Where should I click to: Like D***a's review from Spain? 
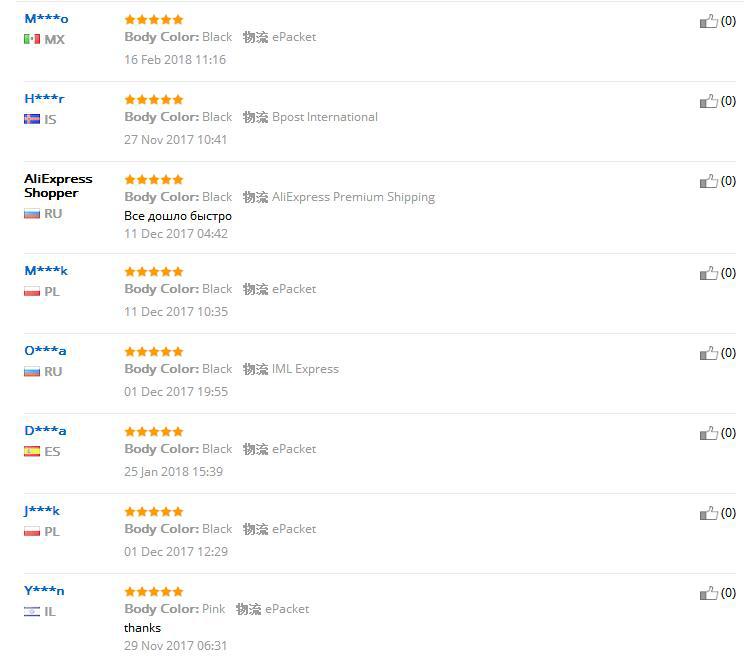pyautogui.click(x=708, y=433)
